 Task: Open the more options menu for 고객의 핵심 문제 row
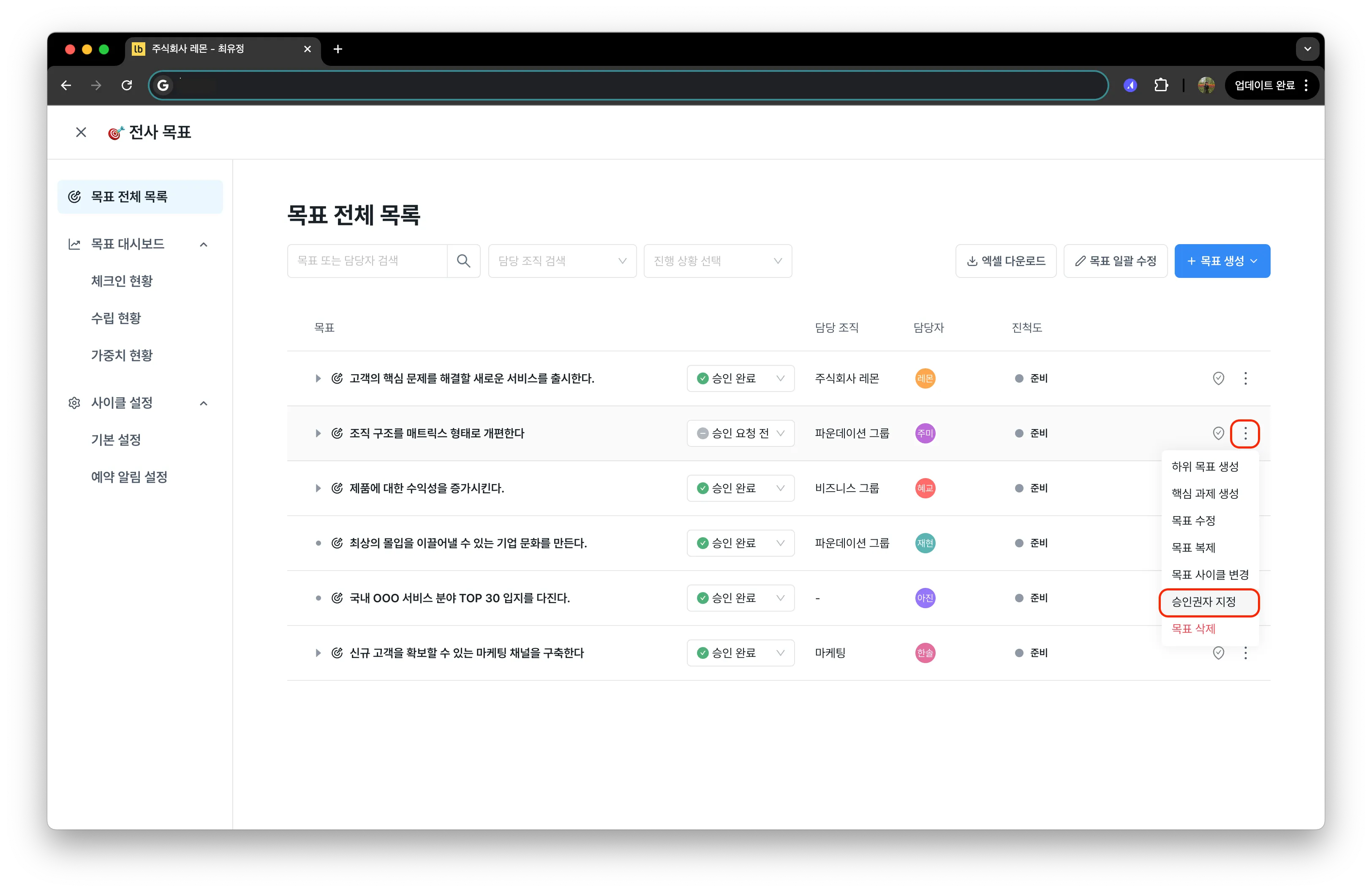point(1245,378)
